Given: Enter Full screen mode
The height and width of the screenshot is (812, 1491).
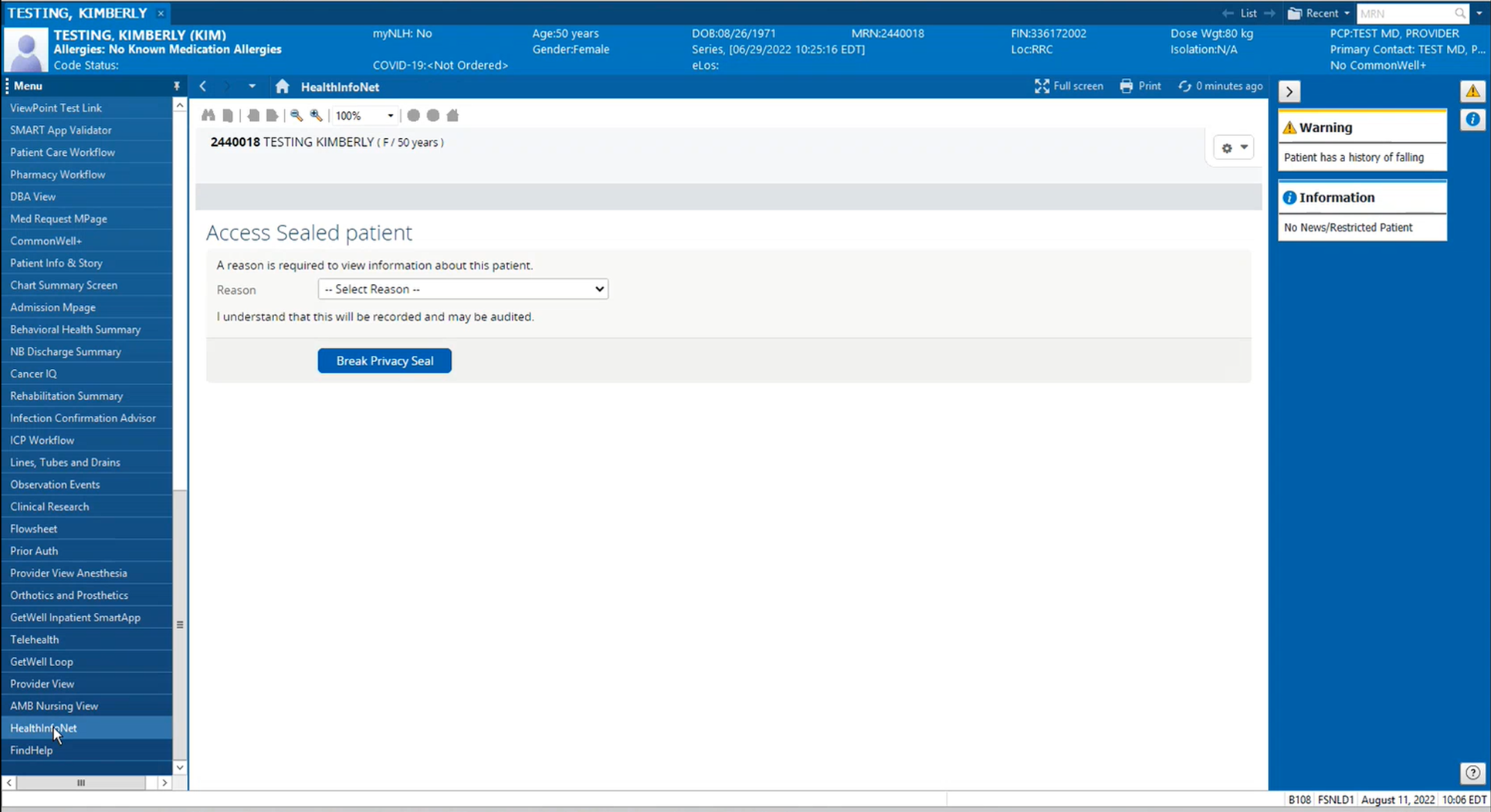Looking at the screenshot, I should click(1069, 86).
